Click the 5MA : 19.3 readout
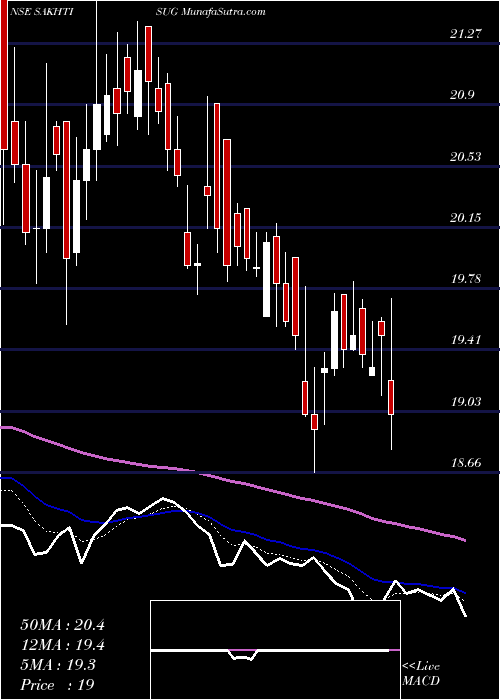This screenshot has height=700, width=500. pyautogui.click(x=57, y=665)
